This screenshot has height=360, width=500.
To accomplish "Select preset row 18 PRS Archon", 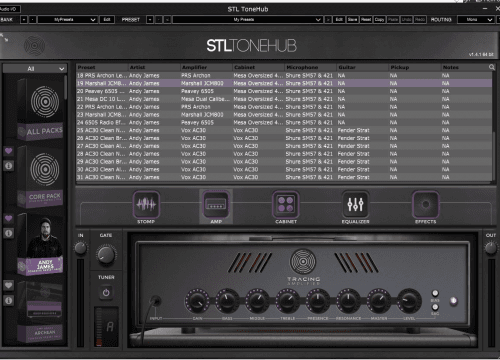I will (x=284, y=75).
